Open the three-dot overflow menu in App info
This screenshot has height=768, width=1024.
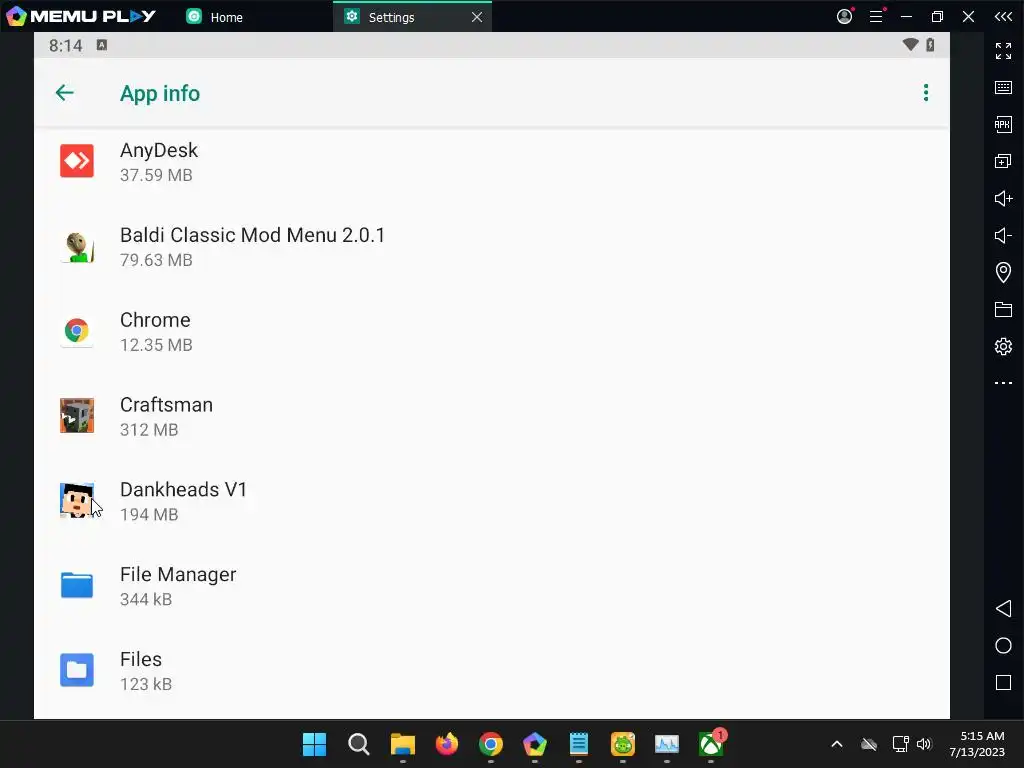pos(925,93)
